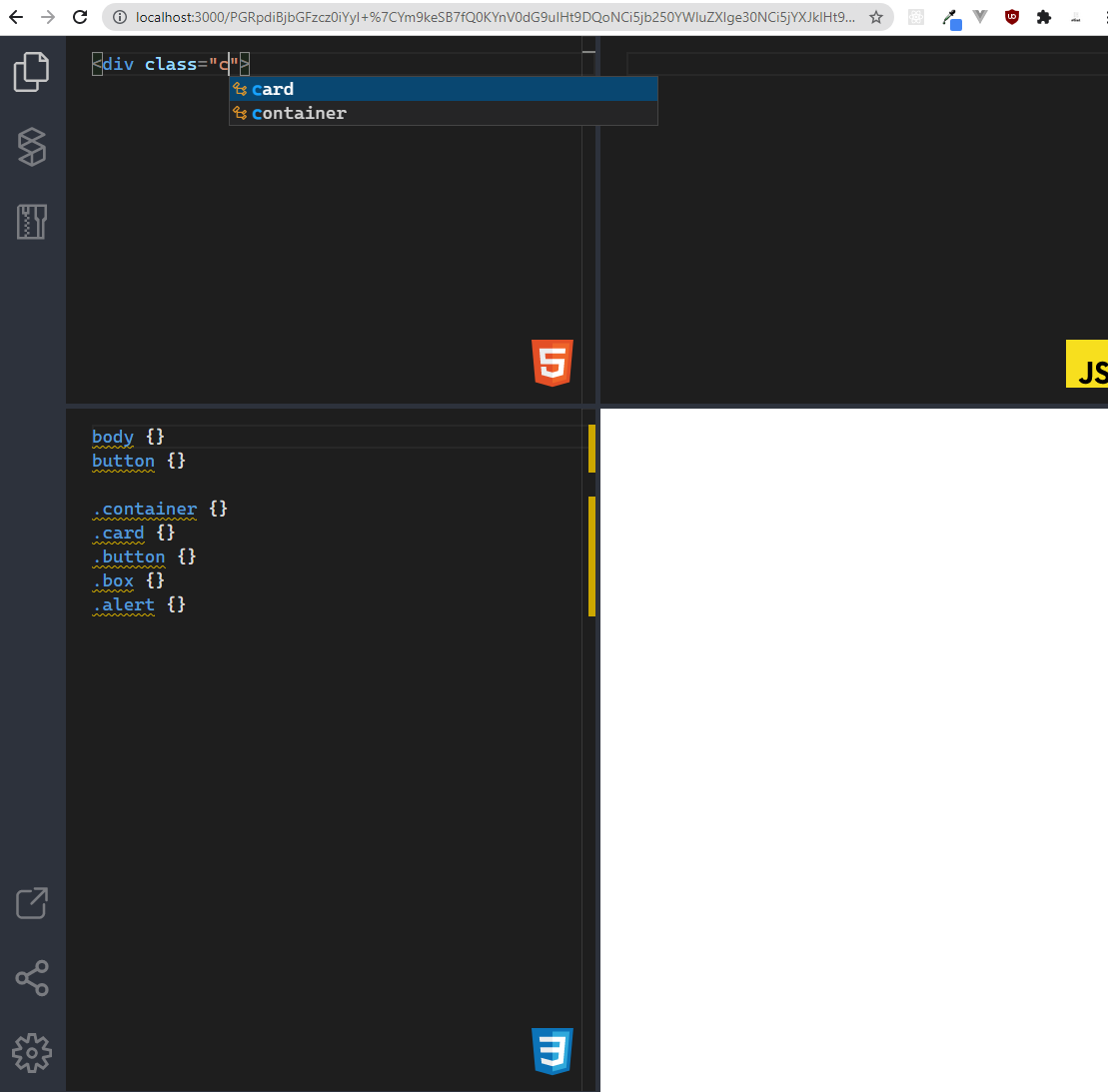Click the '.alert {}' rule in CSS
Viewport: 1108px width, 1092px height.
point(139,605)
